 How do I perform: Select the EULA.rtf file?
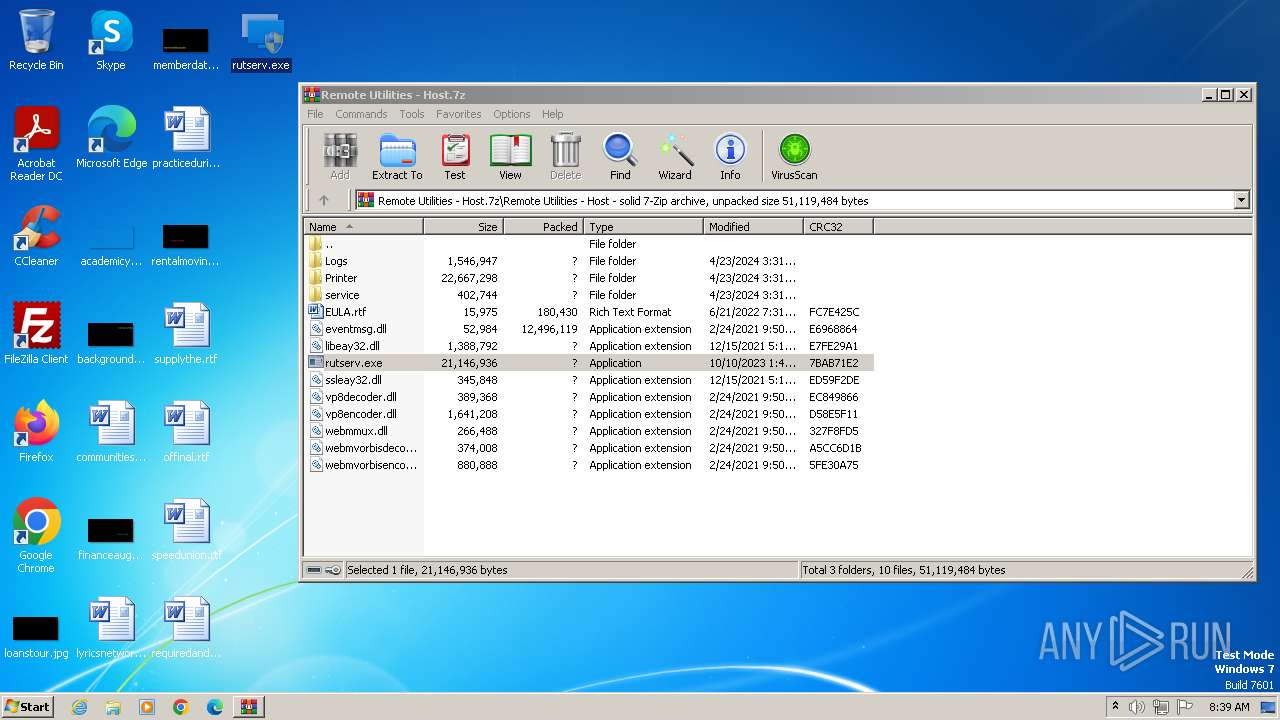[x=589, y=312]
